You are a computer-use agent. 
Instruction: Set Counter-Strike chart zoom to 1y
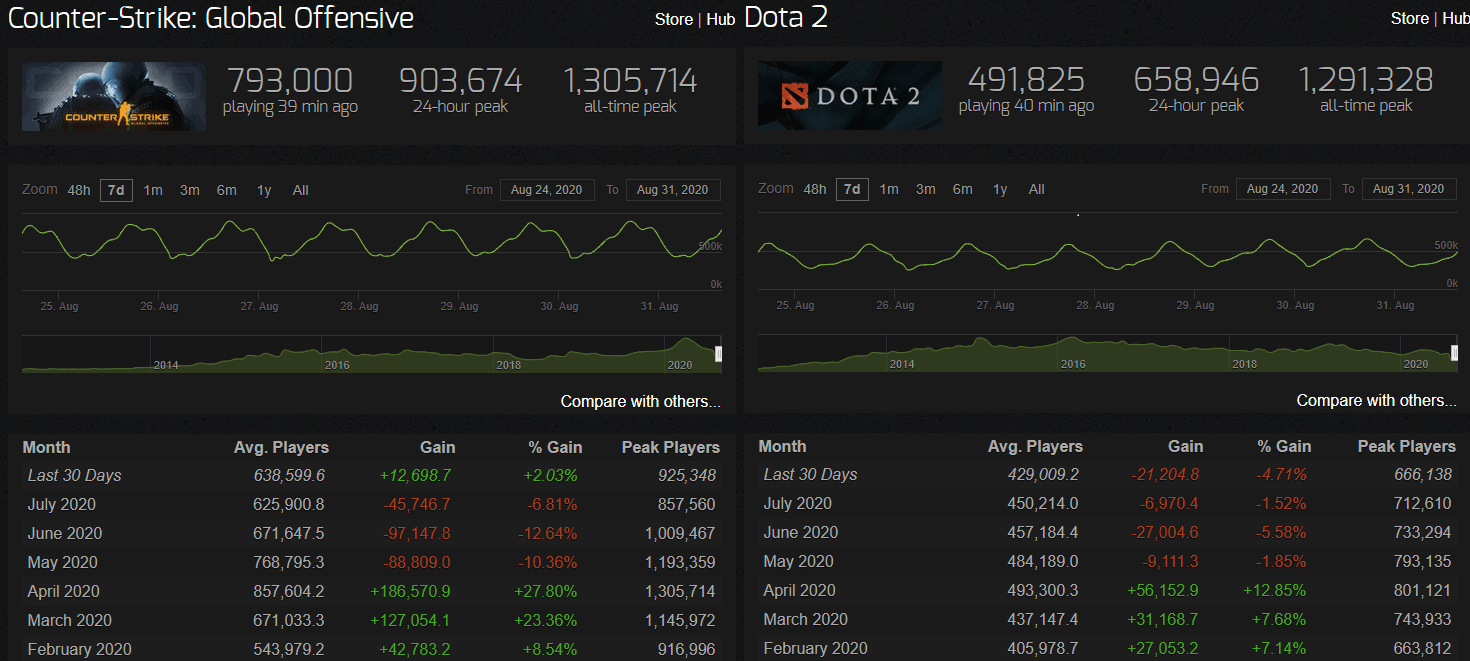[264, 190]
